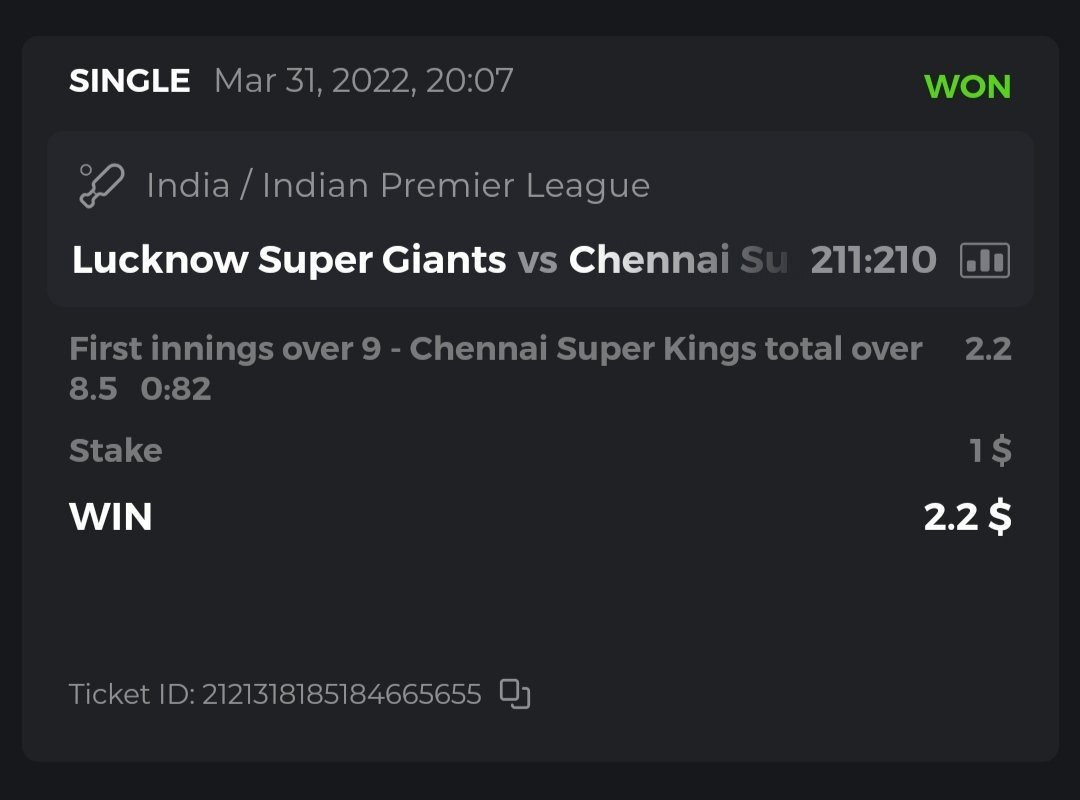Click the cricket bat sport icon
The image size is (1080, 800).
pos(101,186)
